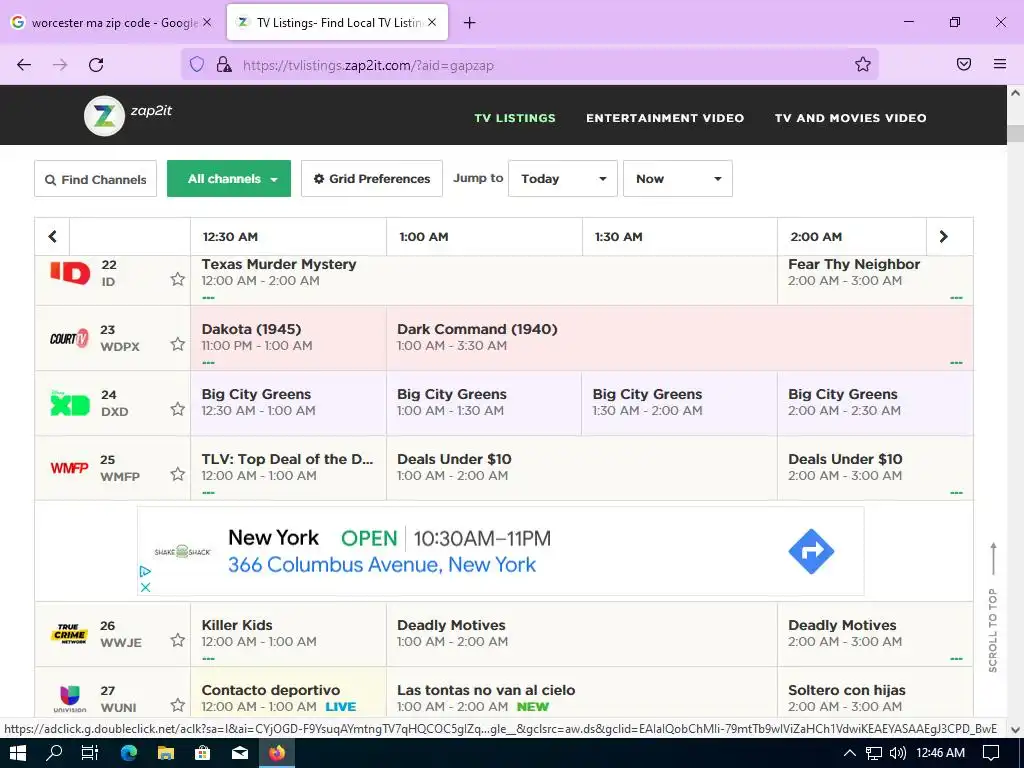
Task: Open the taskbar volume control
Action: point(898,753)
